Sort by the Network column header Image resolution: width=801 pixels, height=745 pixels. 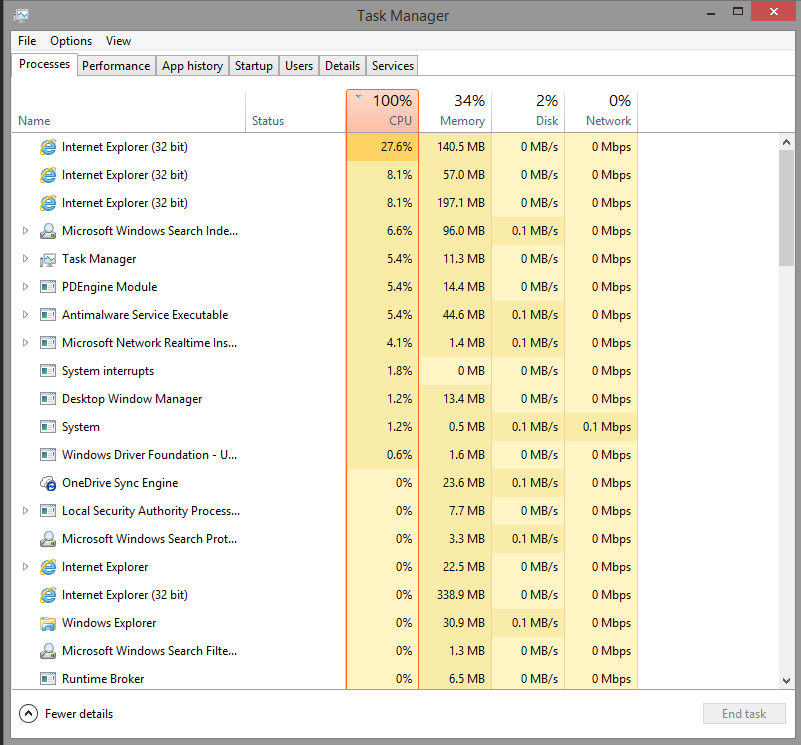click(x=601, y=111)
